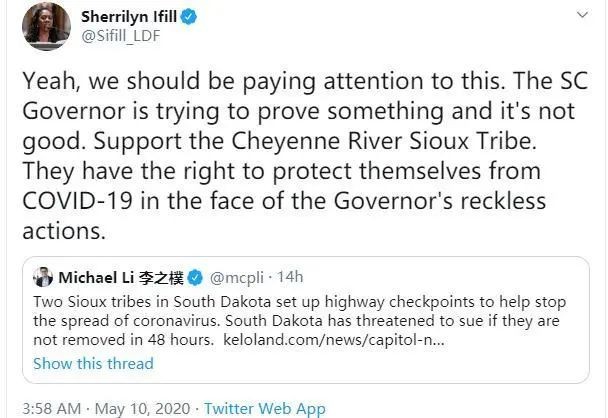Click Michael Li's verified badge icon
Image resolution: width=608 pixels, height=418 pixels.
pos(196,277)
